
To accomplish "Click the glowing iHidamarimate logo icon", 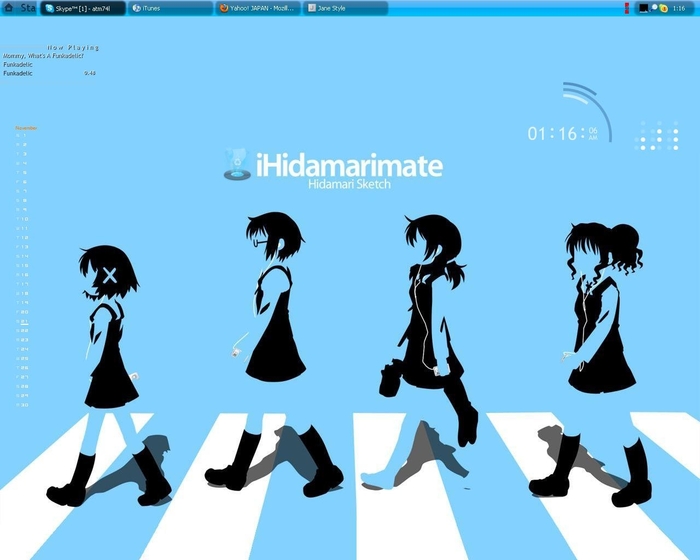I will (x=238, y=164).
